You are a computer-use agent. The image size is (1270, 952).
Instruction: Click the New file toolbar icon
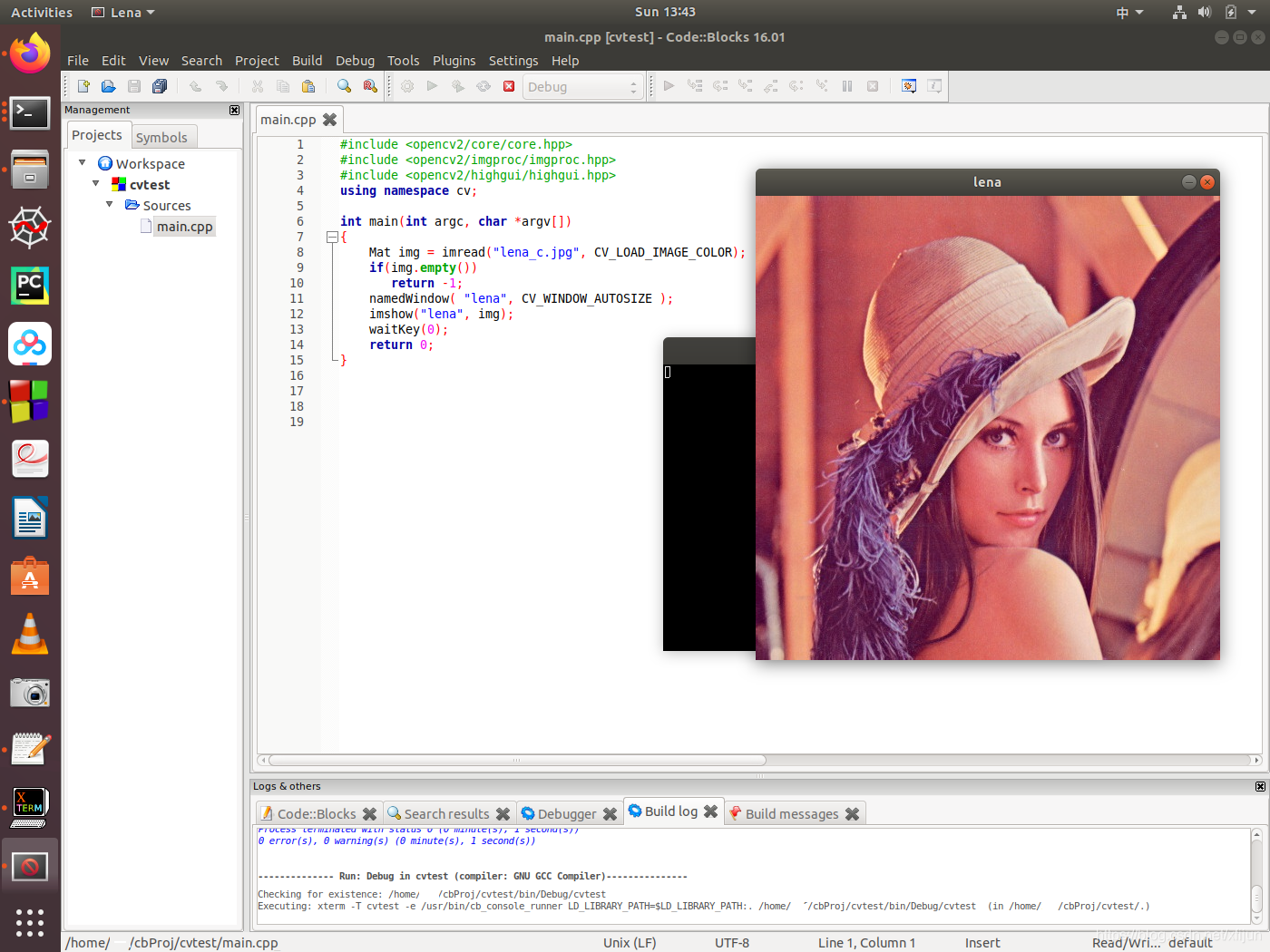[83, 86]
